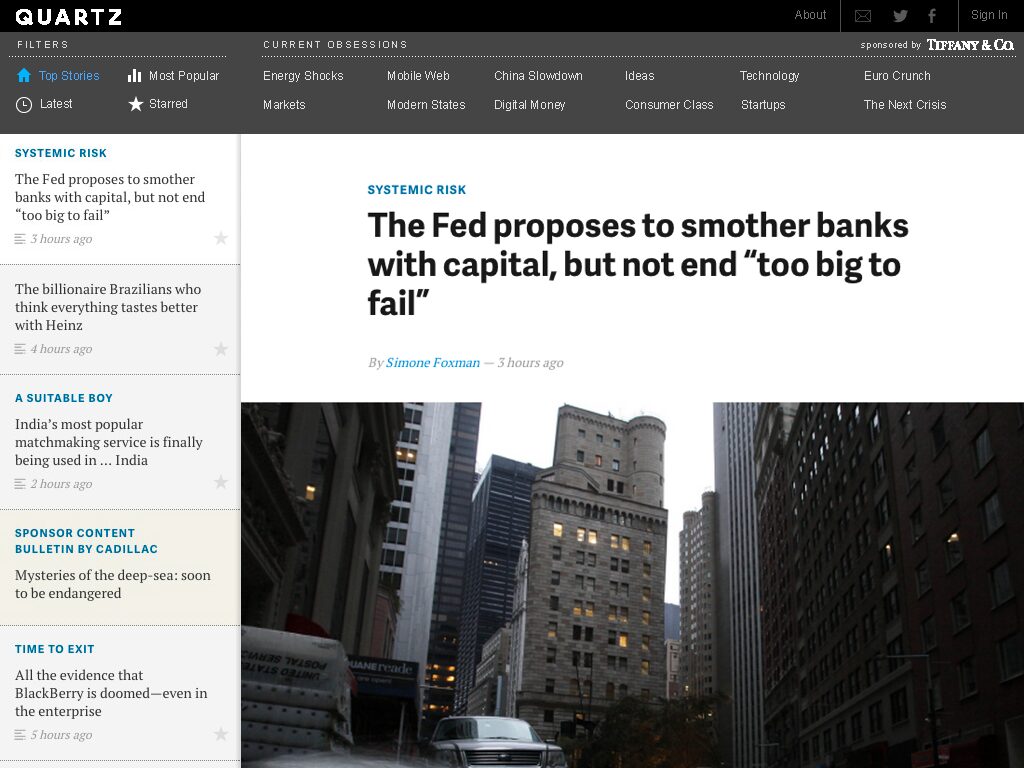Open the Twitter bird icon
Viewport: 1024px width, 768px height.
901,16
